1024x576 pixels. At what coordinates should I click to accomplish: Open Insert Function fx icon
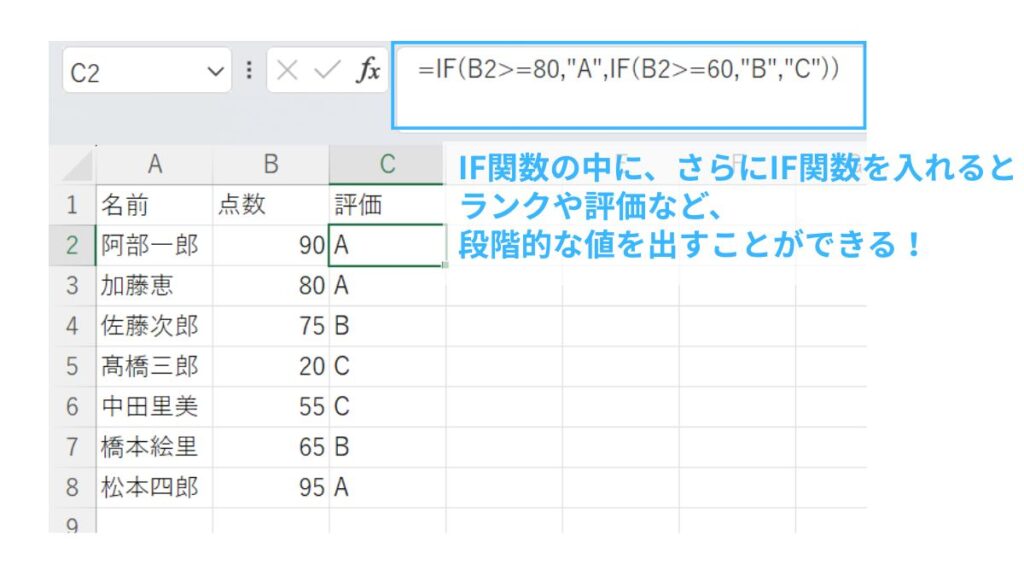tap(368, 70)
